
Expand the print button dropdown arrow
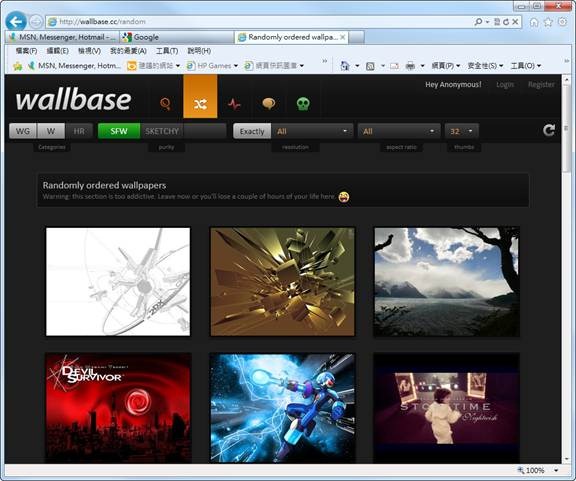422,66
